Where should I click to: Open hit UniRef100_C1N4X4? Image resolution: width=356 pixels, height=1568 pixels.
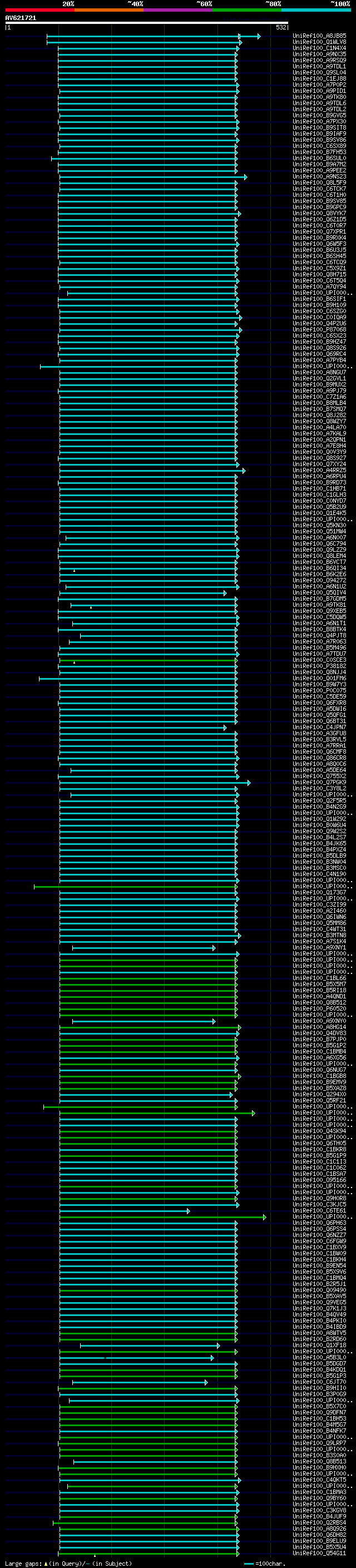point(319,49)
